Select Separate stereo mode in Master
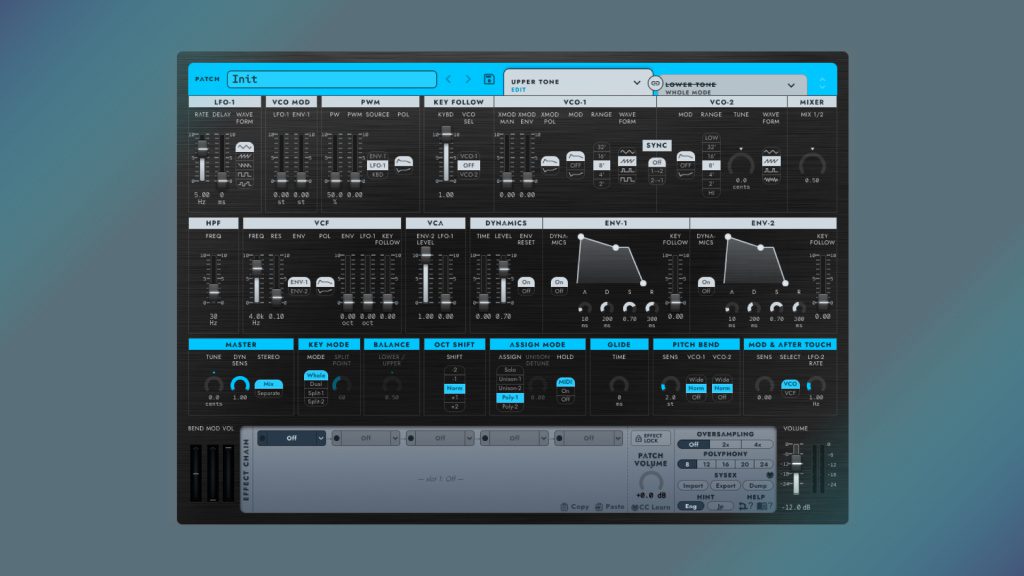Image resolution: width=1024 pixels, height=576 pixels. pos(268,393)
